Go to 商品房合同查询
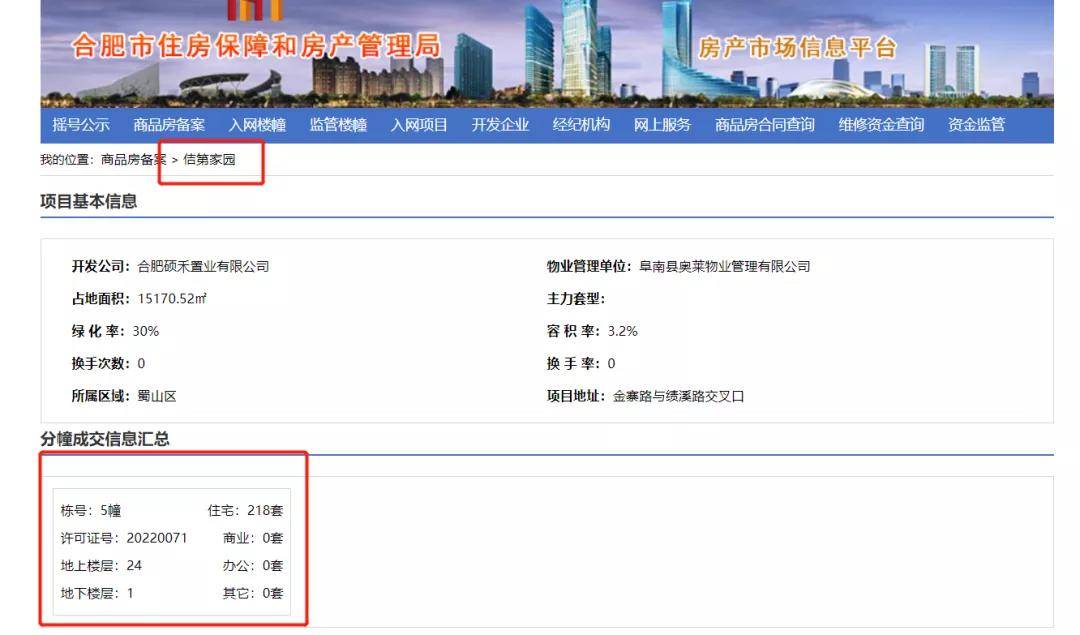Screen dimensions: 1080x635 point(765,125)
